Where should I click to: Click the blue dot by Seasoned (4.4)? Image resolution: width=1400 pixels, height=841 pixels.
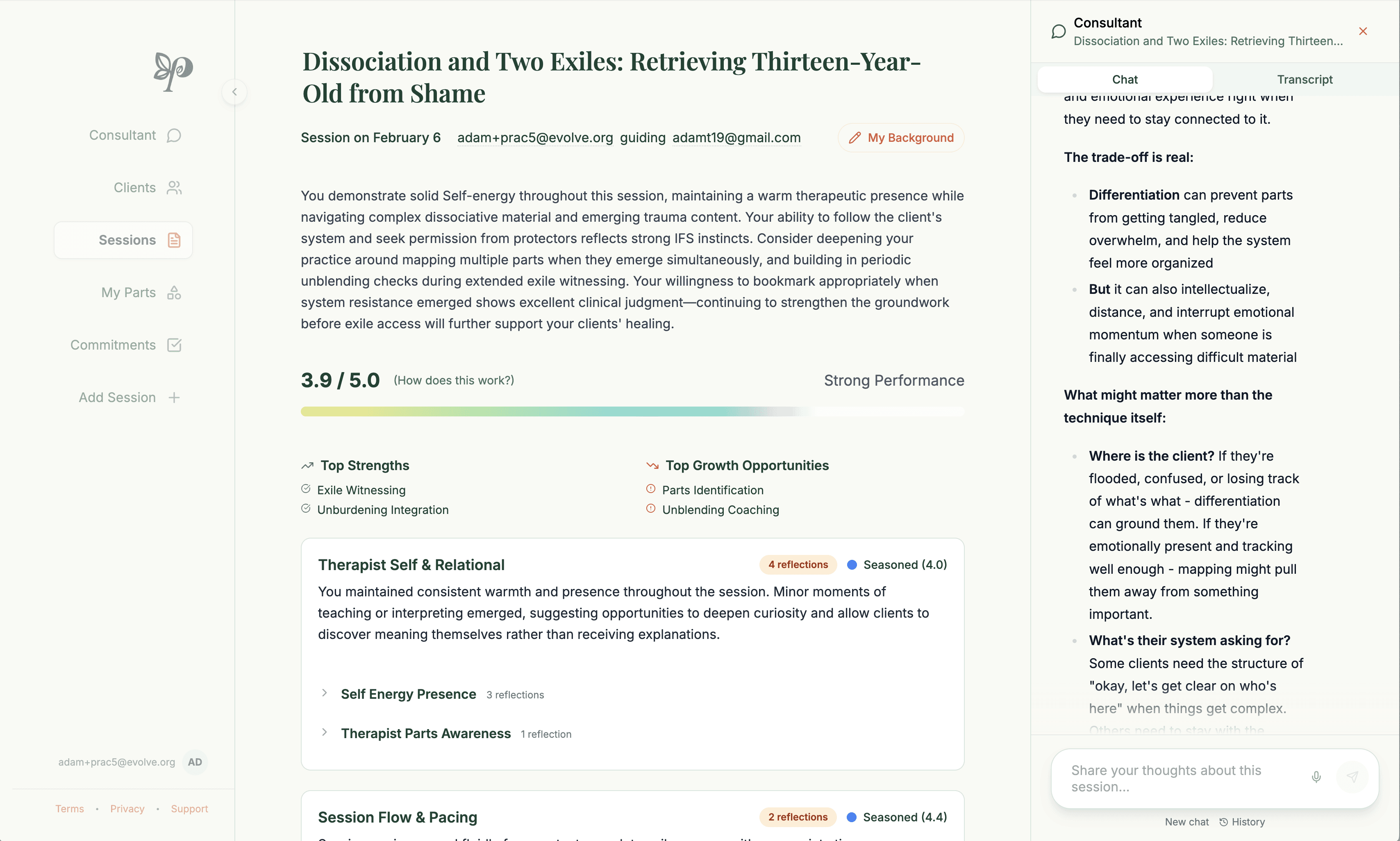pyautogui.click(x=852, y=817)
